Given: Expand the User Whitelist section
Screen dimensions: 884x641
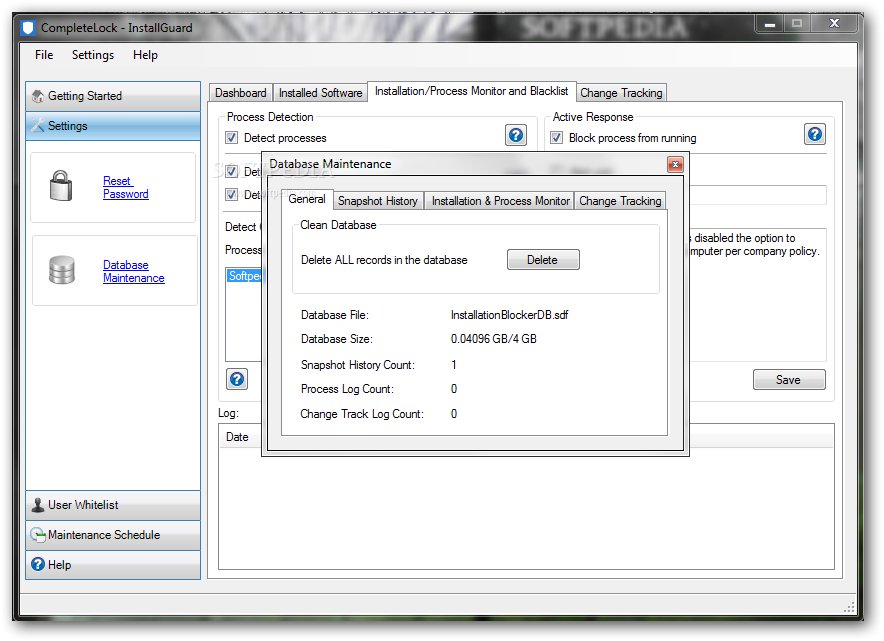Looking at the screenshot, I should (x=113, y=505).
